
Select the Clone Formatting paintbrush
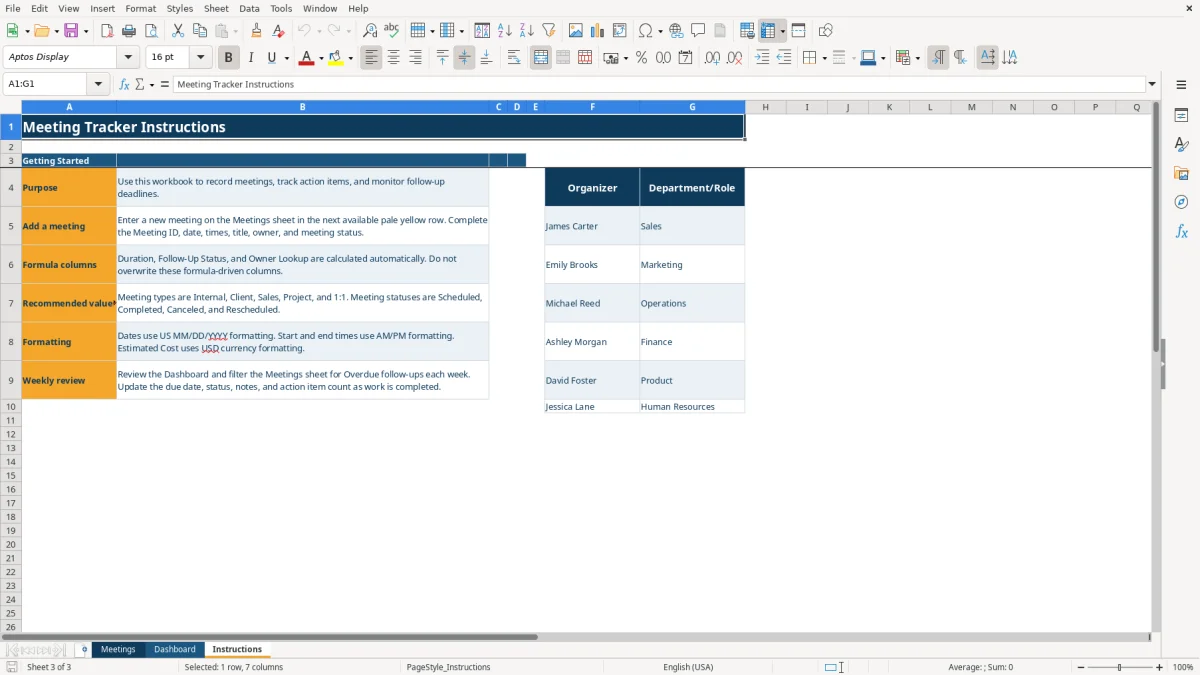[x=257, y=31]
